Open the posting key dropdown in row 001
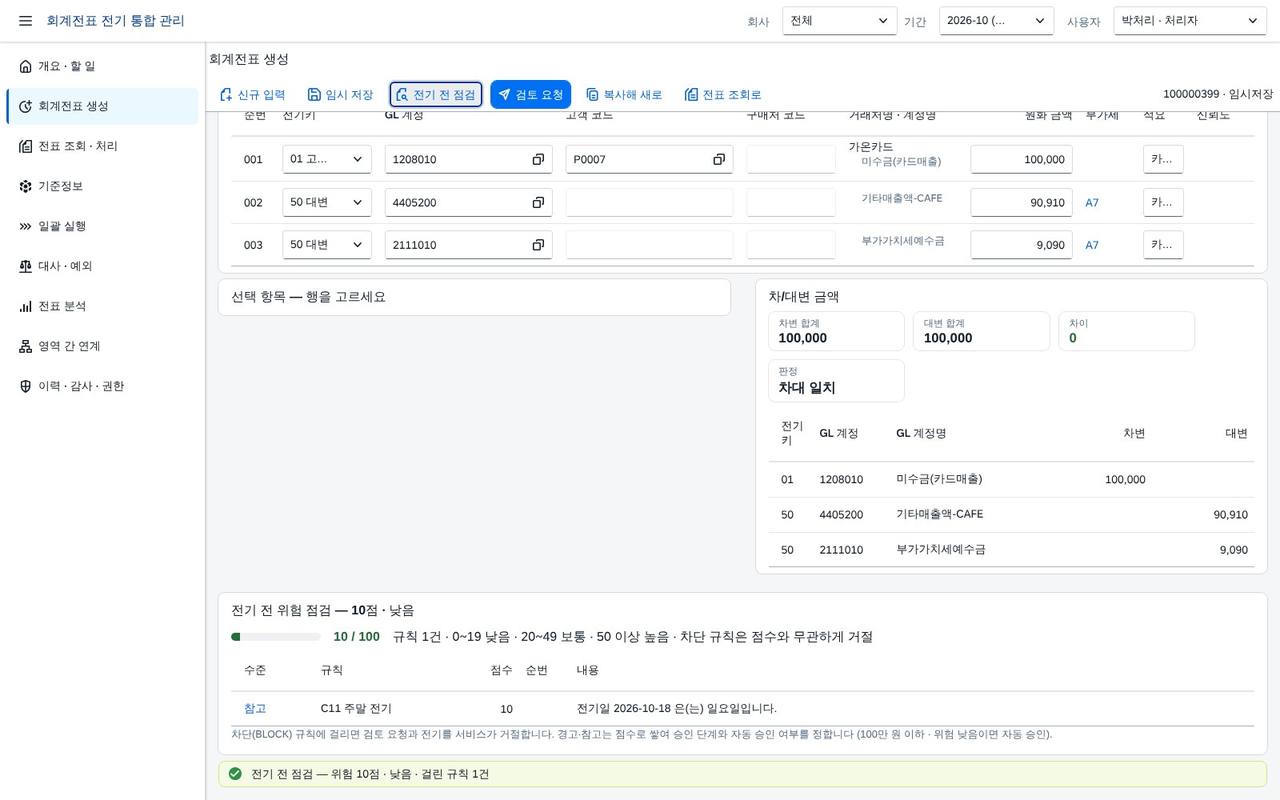Viewport: 1280px width, 800px height. click(x=327, y=160)
